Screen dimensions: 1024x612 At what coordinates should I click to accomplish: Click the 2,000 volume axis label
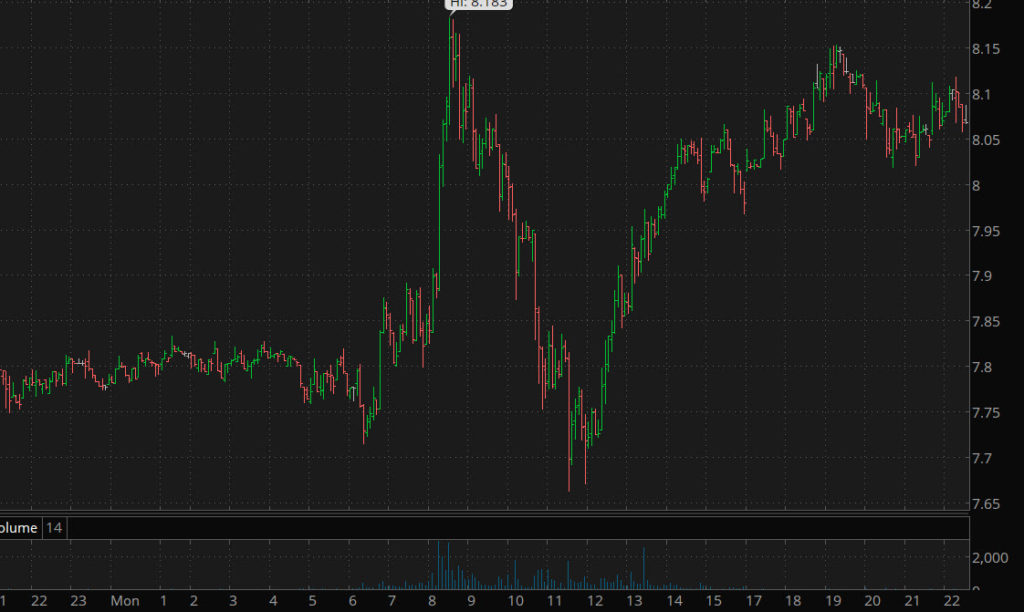[989, 556]
